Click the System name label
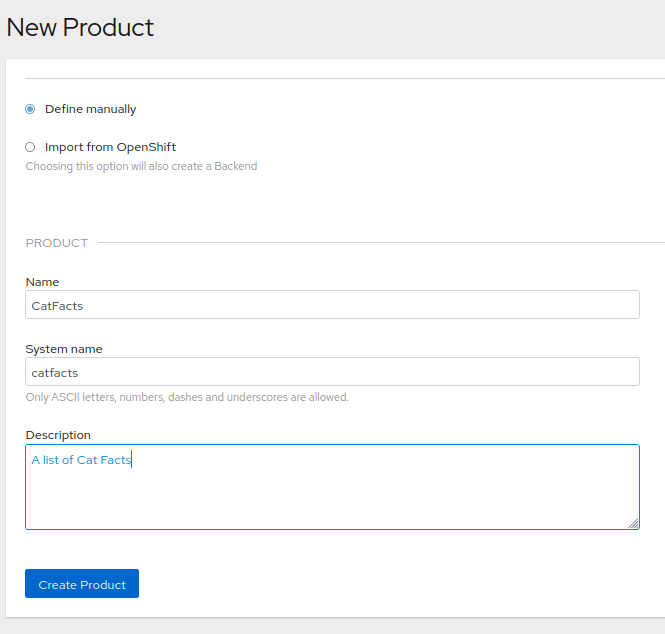Image resolution: width=665 pixels, height=634 pixels. pyautogui.click(x=64, y=349)
